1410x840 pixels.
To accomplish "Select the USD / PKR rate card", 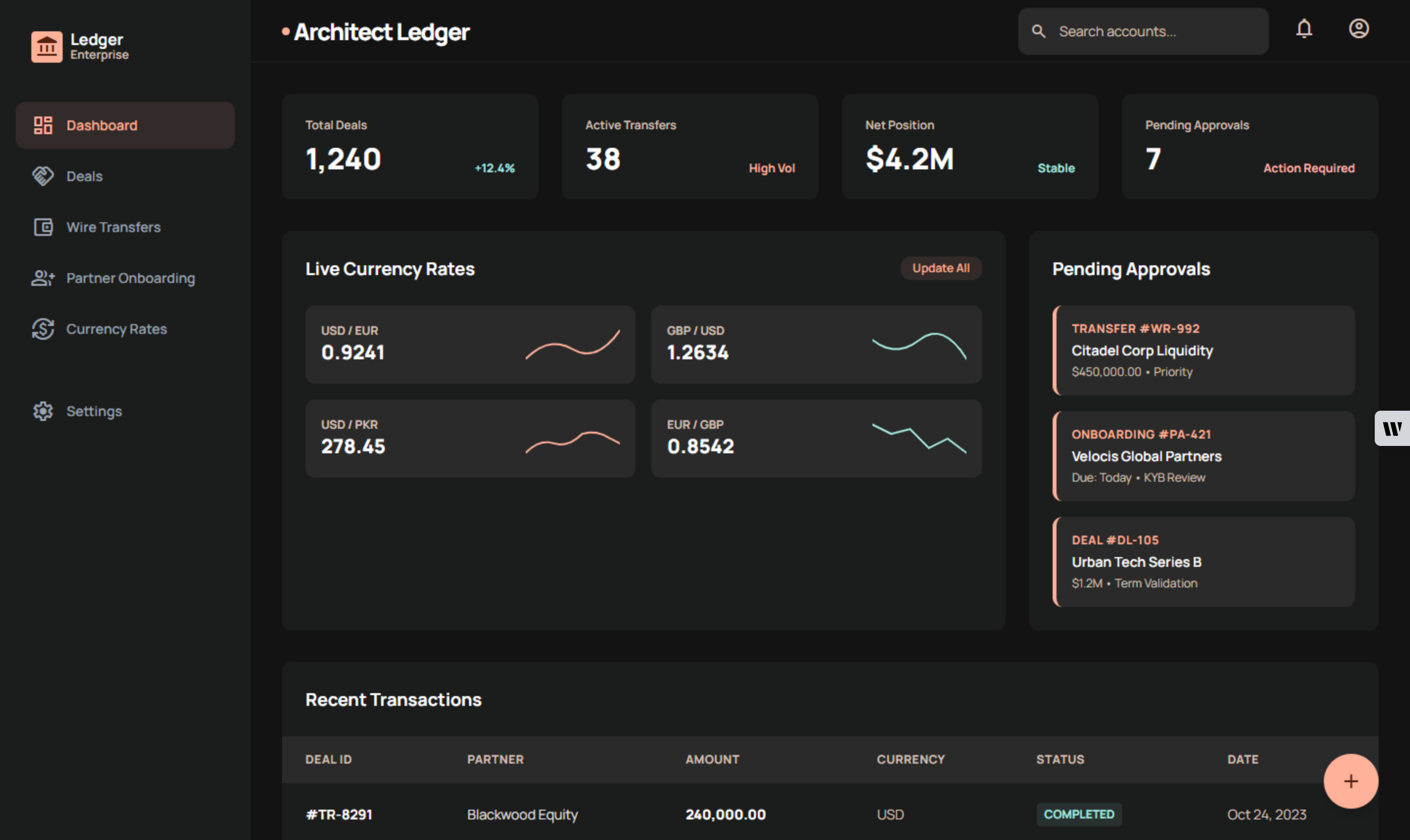I will click(x=470, y=439).
